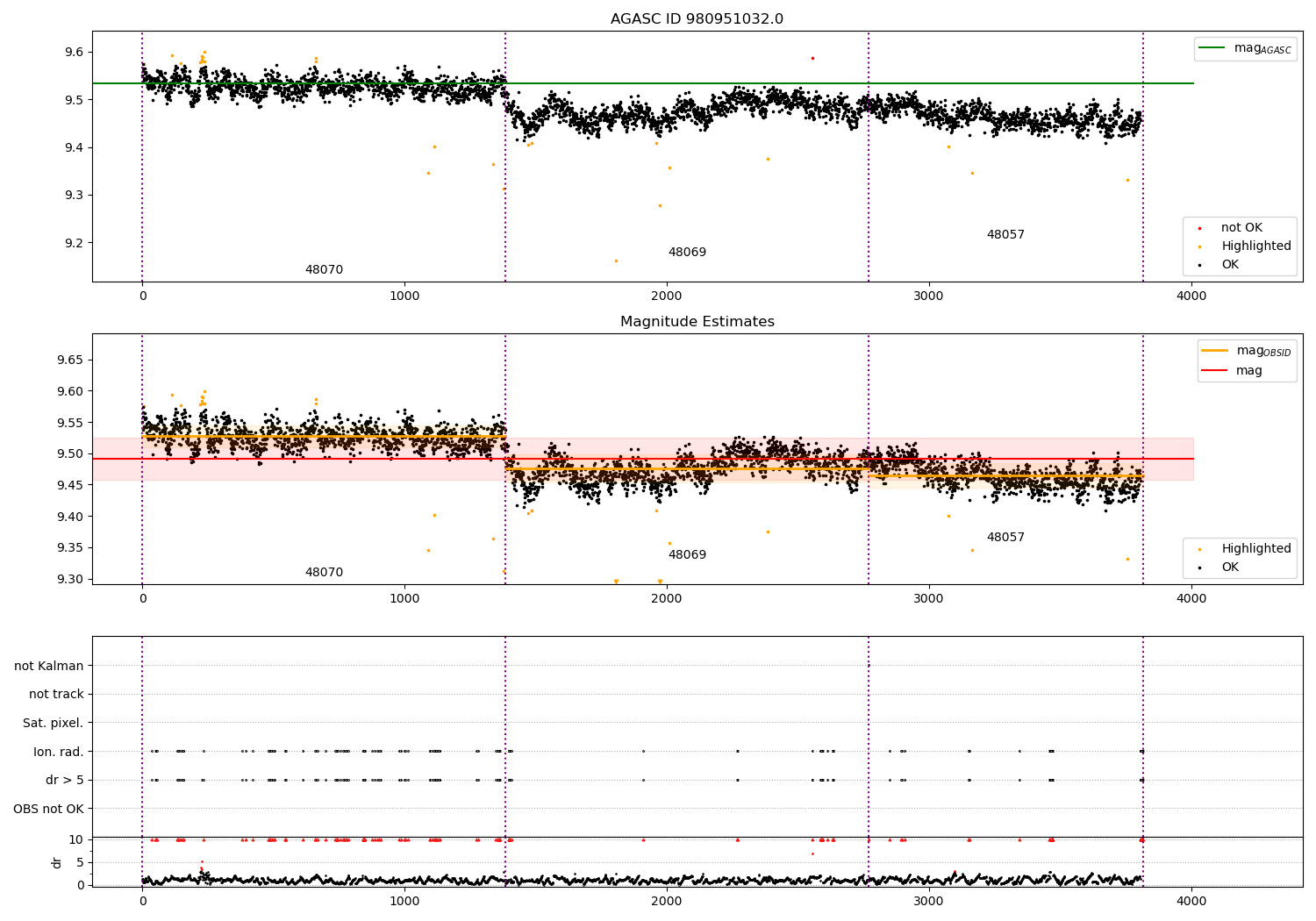Click the 'dr' y-axis label
Image resolution: width=1316 pixels, height=921 pixels.
point(57,862)
